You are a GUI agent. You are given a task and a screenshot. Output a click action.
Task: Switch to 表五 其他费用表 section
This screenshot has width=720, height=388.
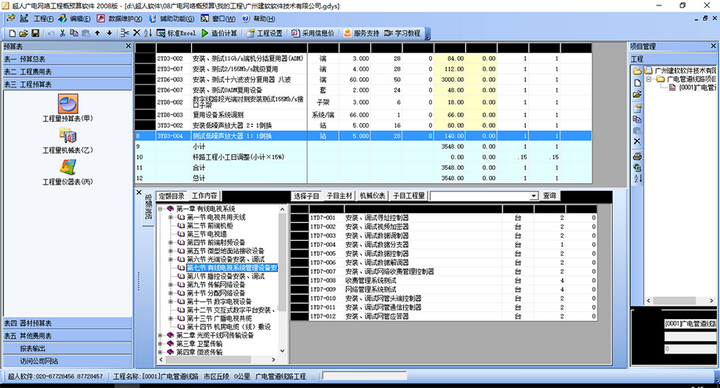68,336
